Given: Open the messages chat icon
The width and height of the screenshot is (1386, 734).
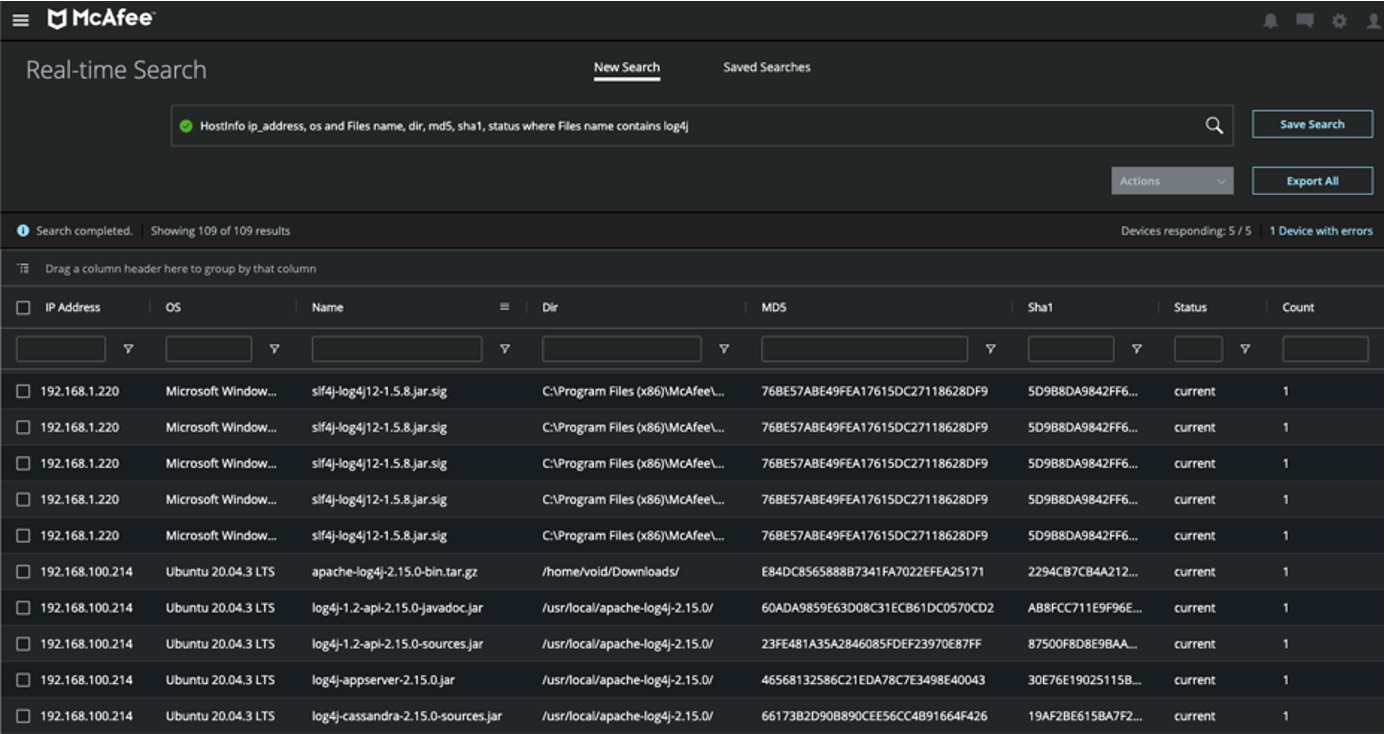Looking at the screenshot, I should tap(1305, 20).
